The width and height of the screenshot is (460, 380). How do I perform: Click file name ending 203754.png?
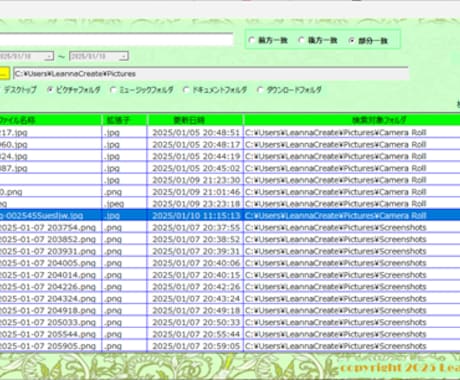48,228
